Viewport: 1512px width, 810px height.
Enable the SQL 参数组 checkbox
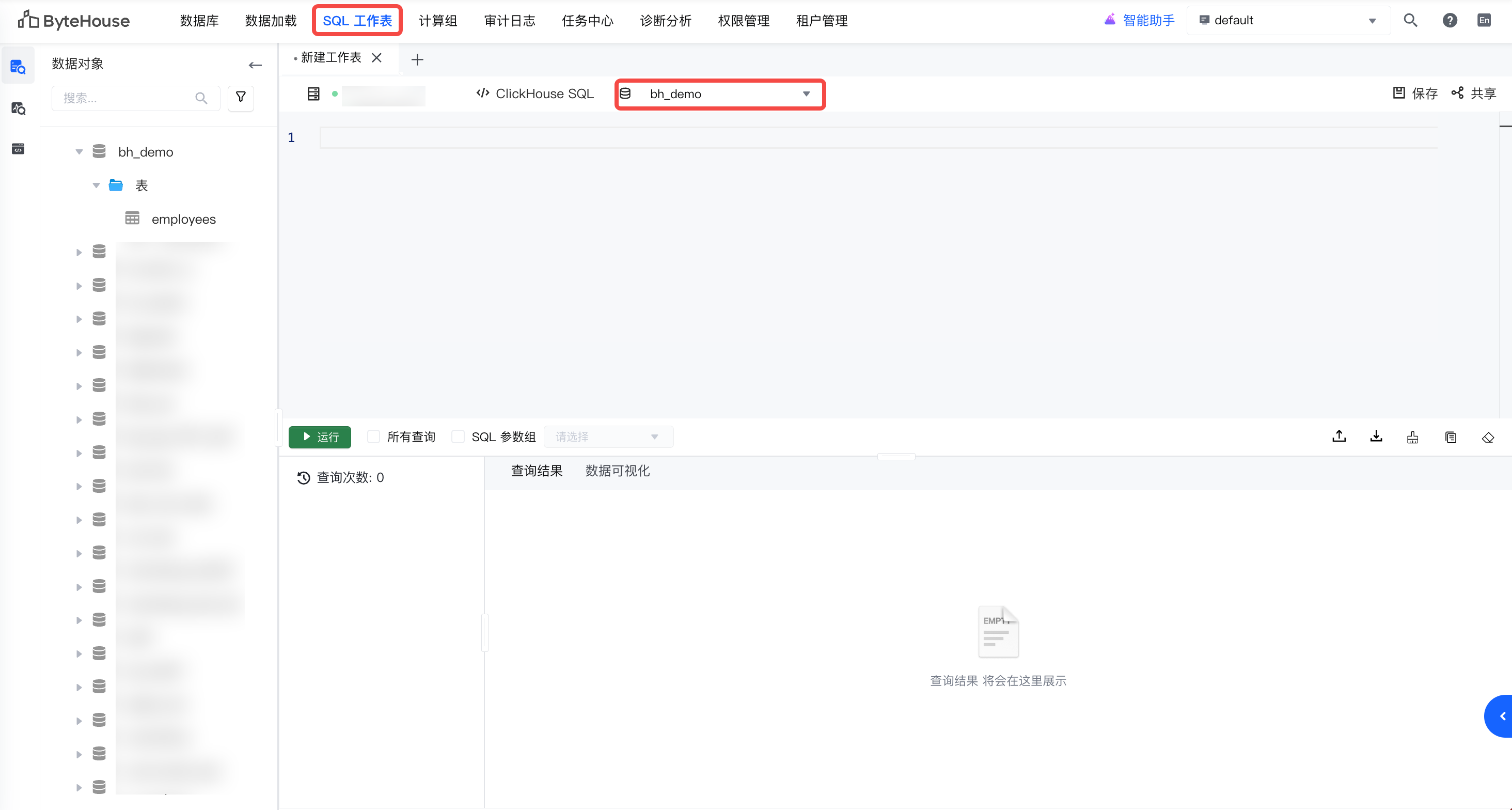[x=458, y=437]
